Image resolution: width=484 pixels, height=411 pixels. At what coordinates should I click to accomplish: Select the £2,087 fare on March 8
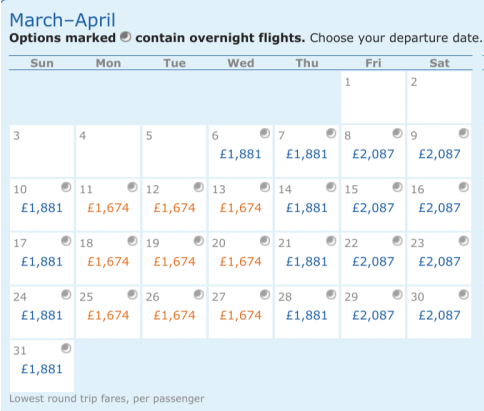click(x=373, y=154)
